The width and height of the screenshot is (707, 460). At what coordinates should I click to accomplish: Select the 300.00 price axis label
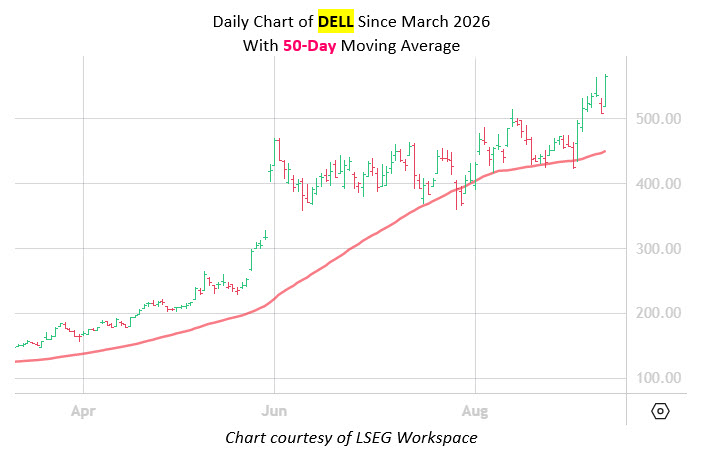[658, 248]
